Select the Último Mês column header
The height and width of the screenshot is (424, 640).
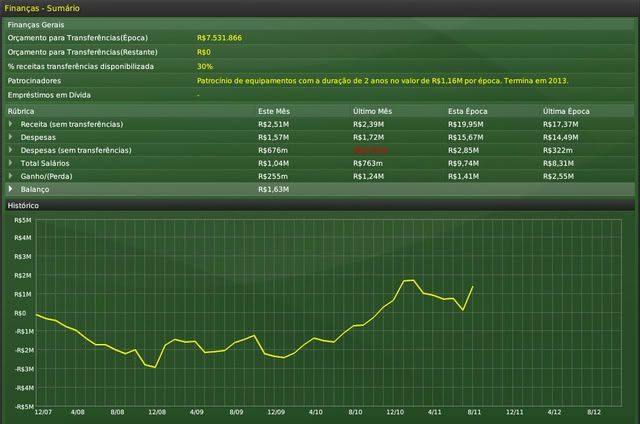(x=372, y=111)
